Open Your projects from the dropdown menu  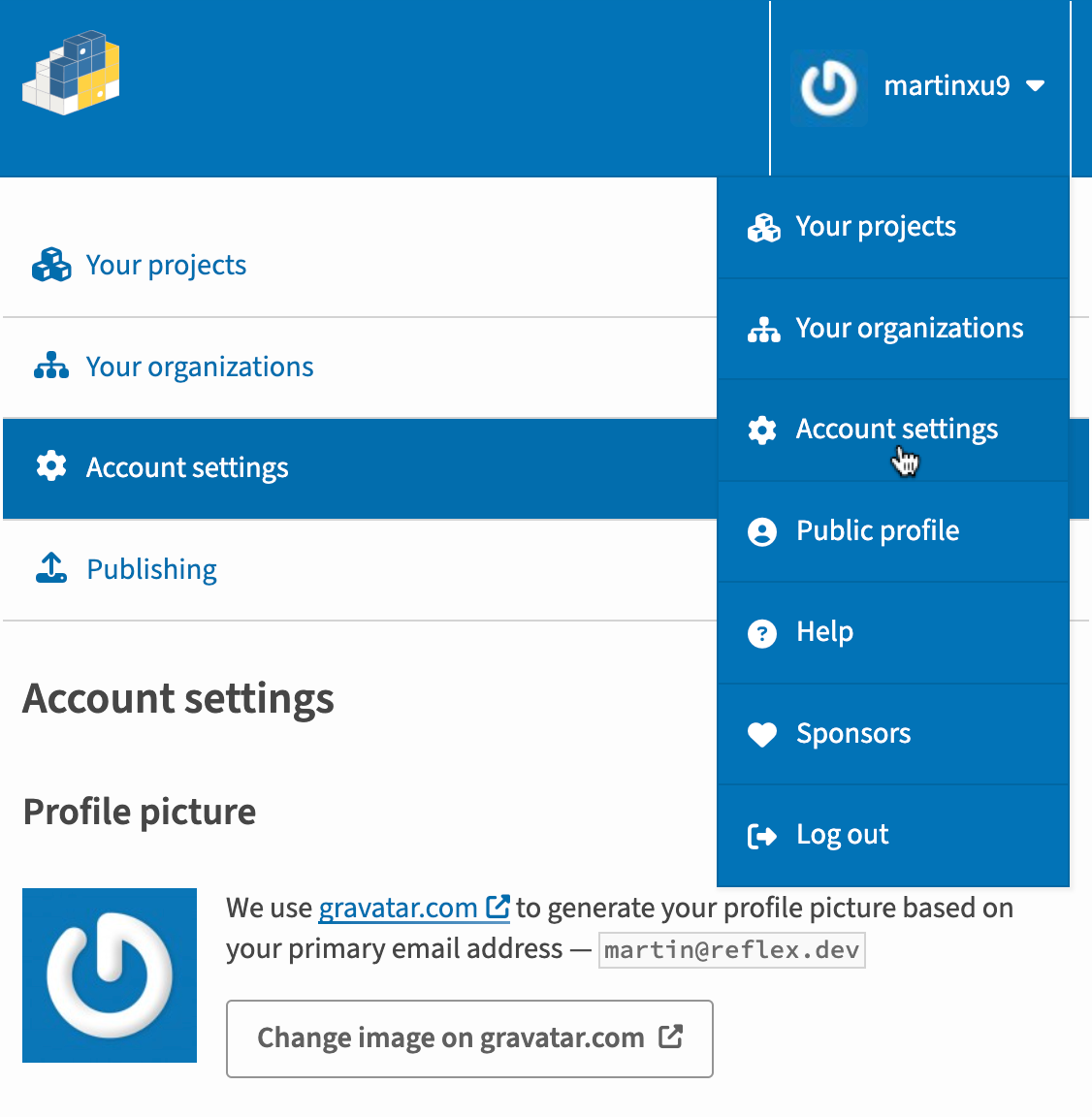pos(875,227)
